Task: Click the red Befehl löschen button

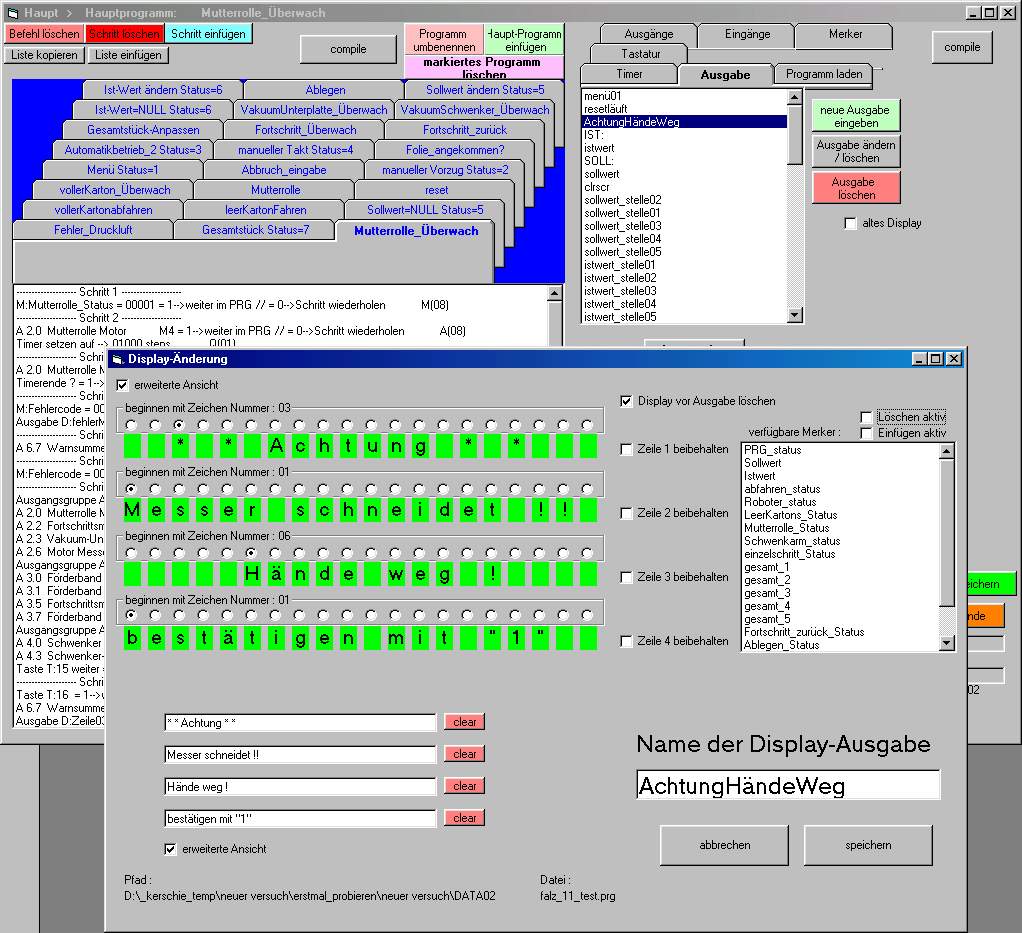Action: [45, 34]
